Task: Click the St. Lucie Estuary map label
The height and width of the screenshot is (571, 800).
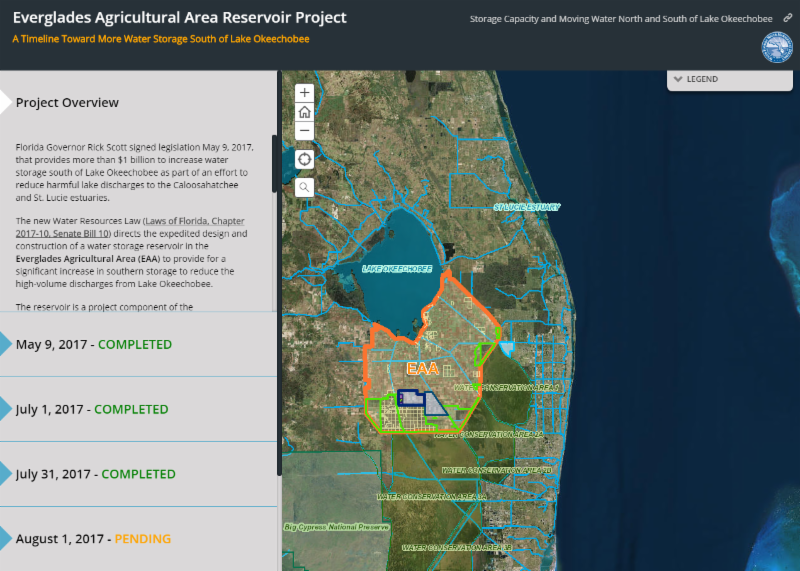Action: click(527, 207)
